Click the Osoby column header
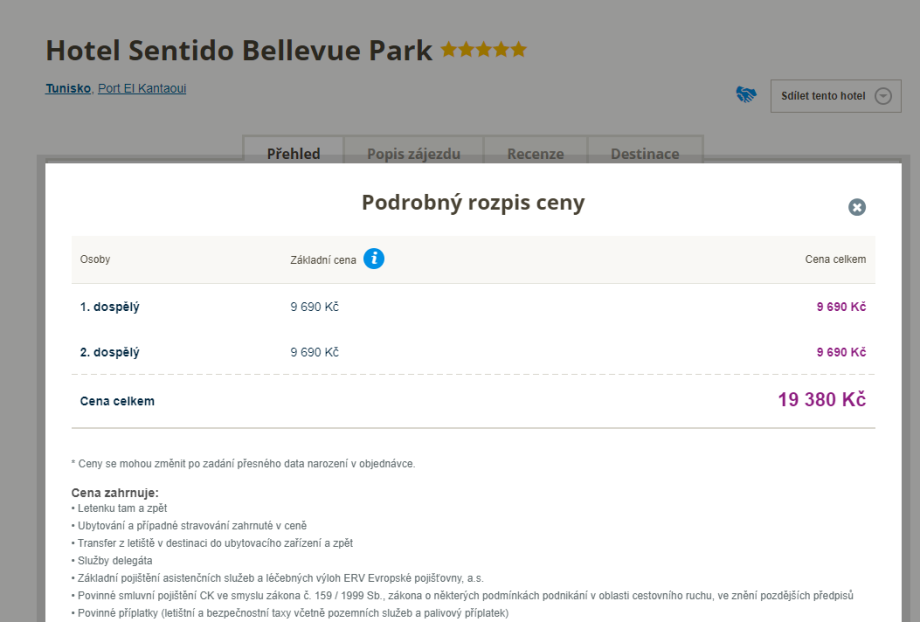 pyautogui.click(x=95, y=259)
